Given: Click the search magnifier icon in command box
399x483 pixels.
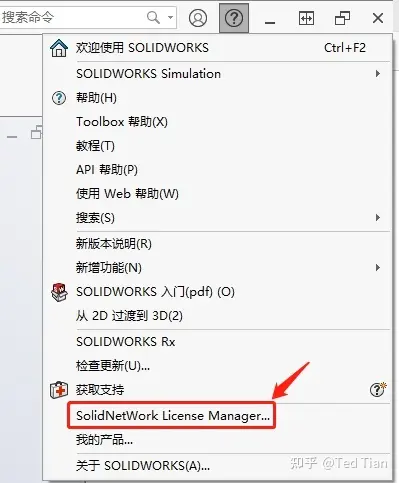Looking at the screenshot, I should tap(153, 17).
